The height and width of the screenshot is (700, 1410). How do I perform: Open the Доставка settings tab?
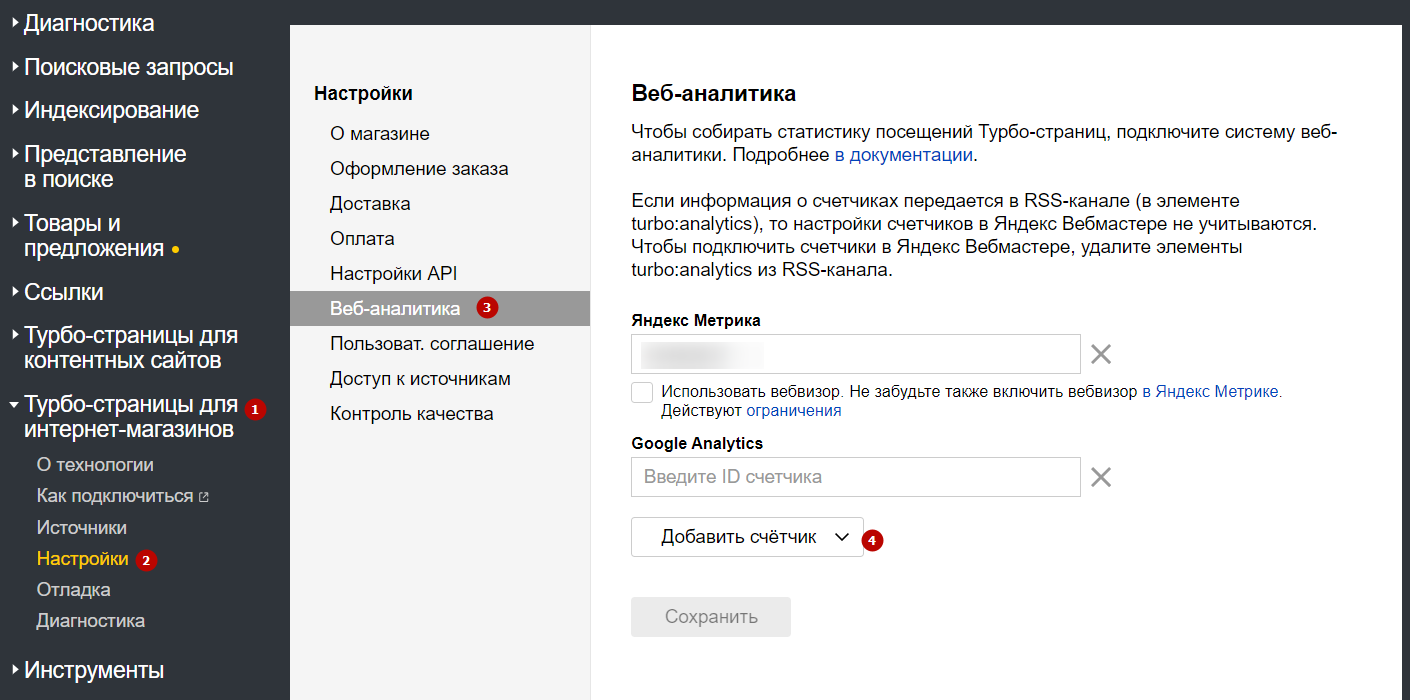coord(370,204)
